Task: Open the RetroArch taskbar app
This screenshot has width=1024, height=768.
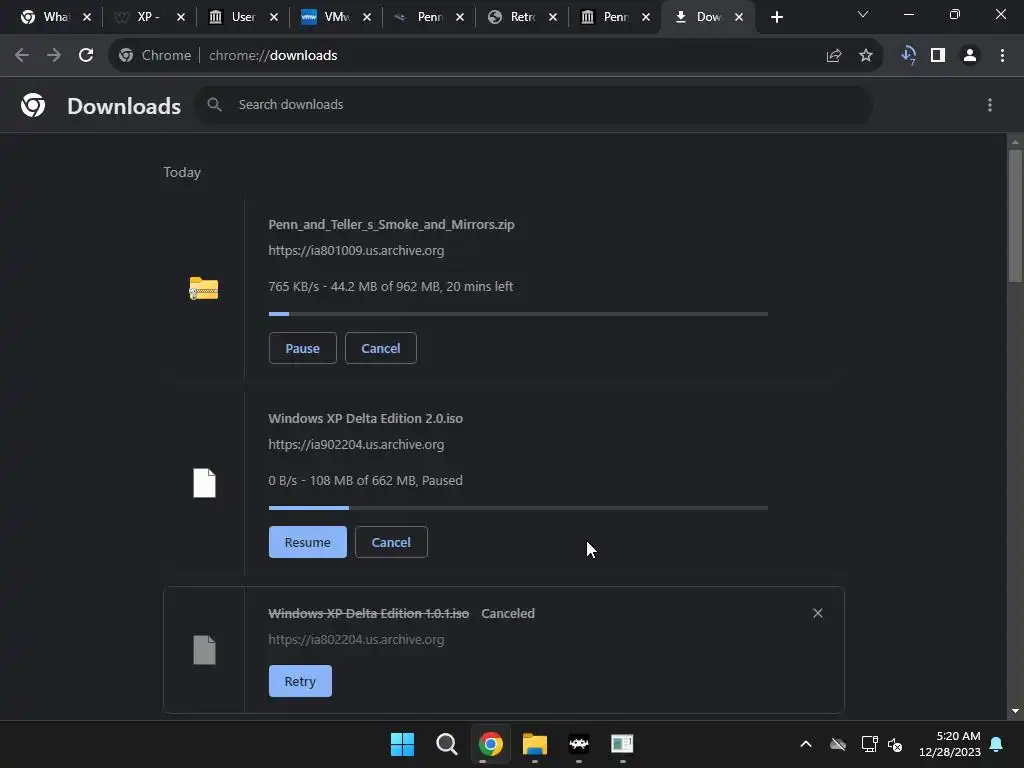Action: [579, 744]
